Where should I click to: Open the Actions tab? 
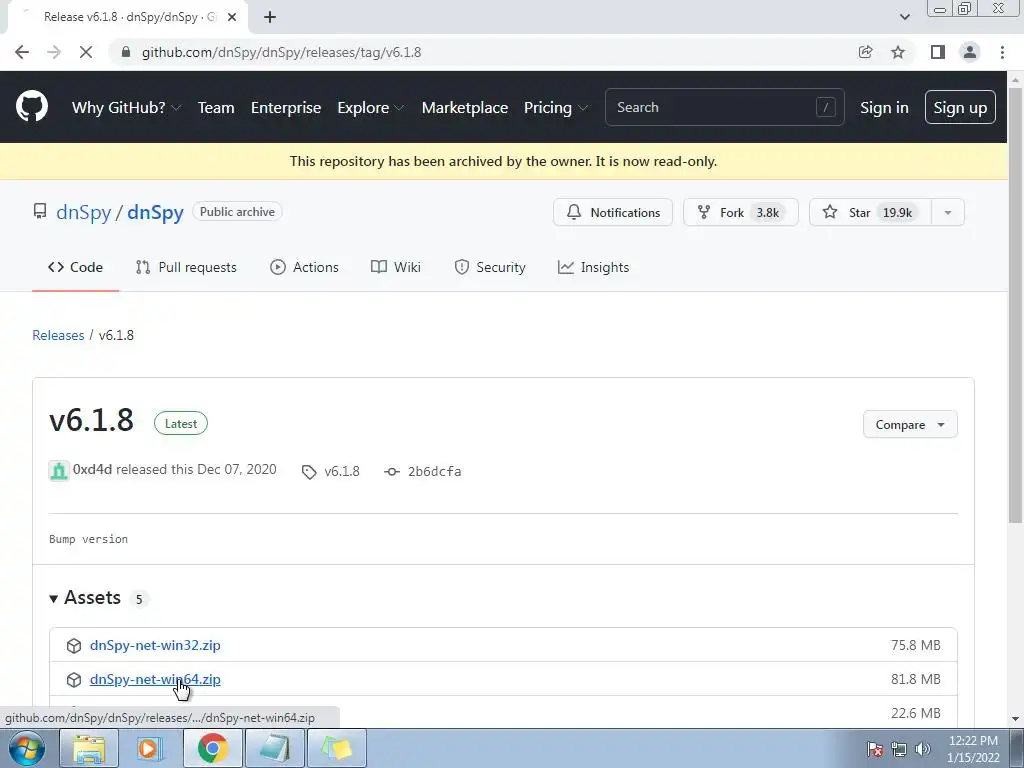coord(304,267)
